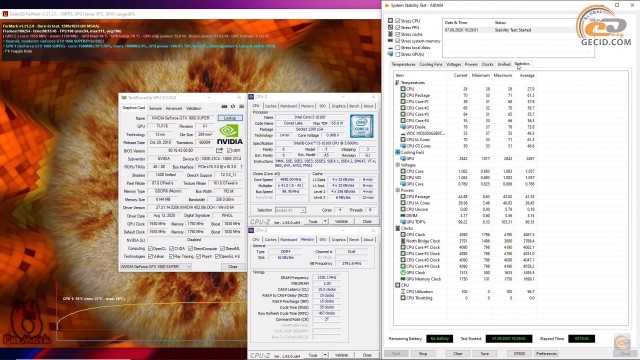Click the 'Stability Test: Started' log entry
The width and height of the screenshot is (640, 360).
tap(513, 30)
